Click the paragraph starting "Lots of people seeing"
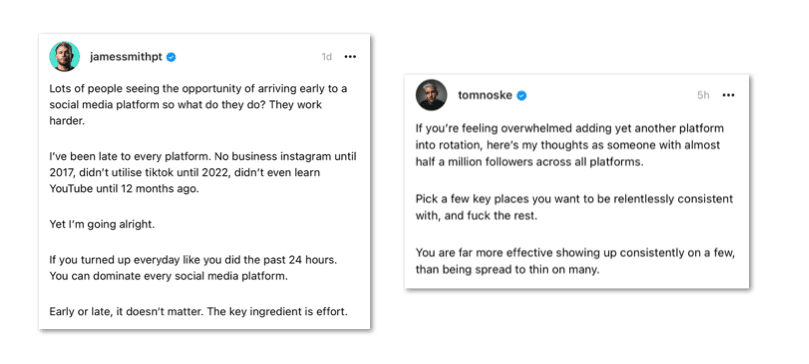Screen dimensions: 809x364 point(199,105)
